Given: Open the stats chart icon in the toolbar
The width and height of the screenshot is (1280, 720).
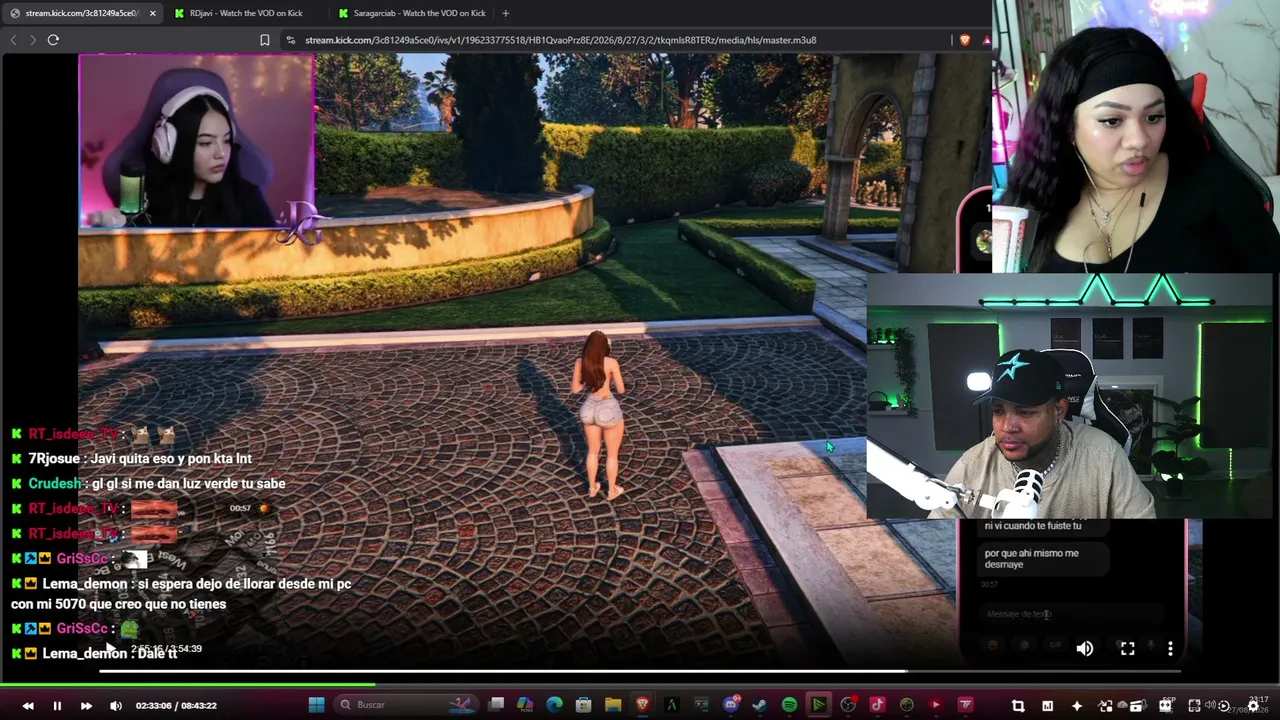Looking at the screenshot, I should click(1047, 706).
